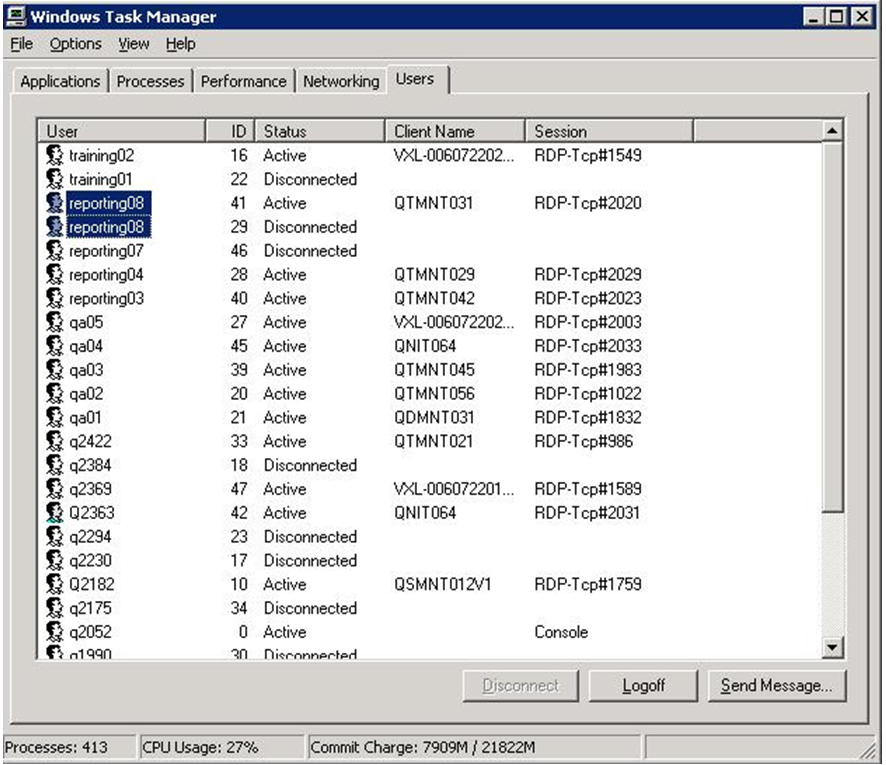The width and height of the screenshot is (886, 765).
Task: Click Processes: 413 in status bar
Action: pyautogui.click(x=56, y=747)
